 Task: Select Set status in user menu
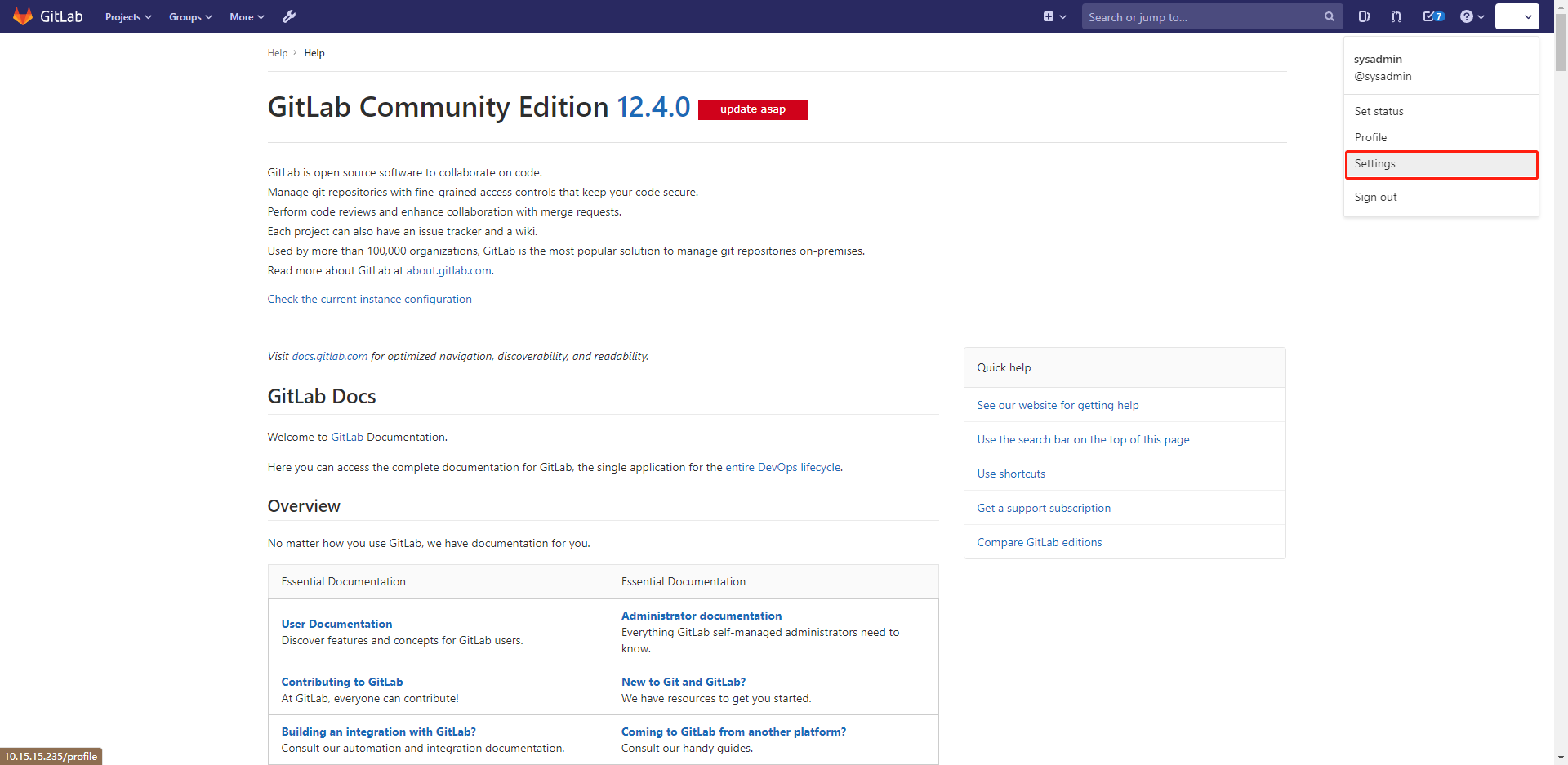[x=1379, y=112]
